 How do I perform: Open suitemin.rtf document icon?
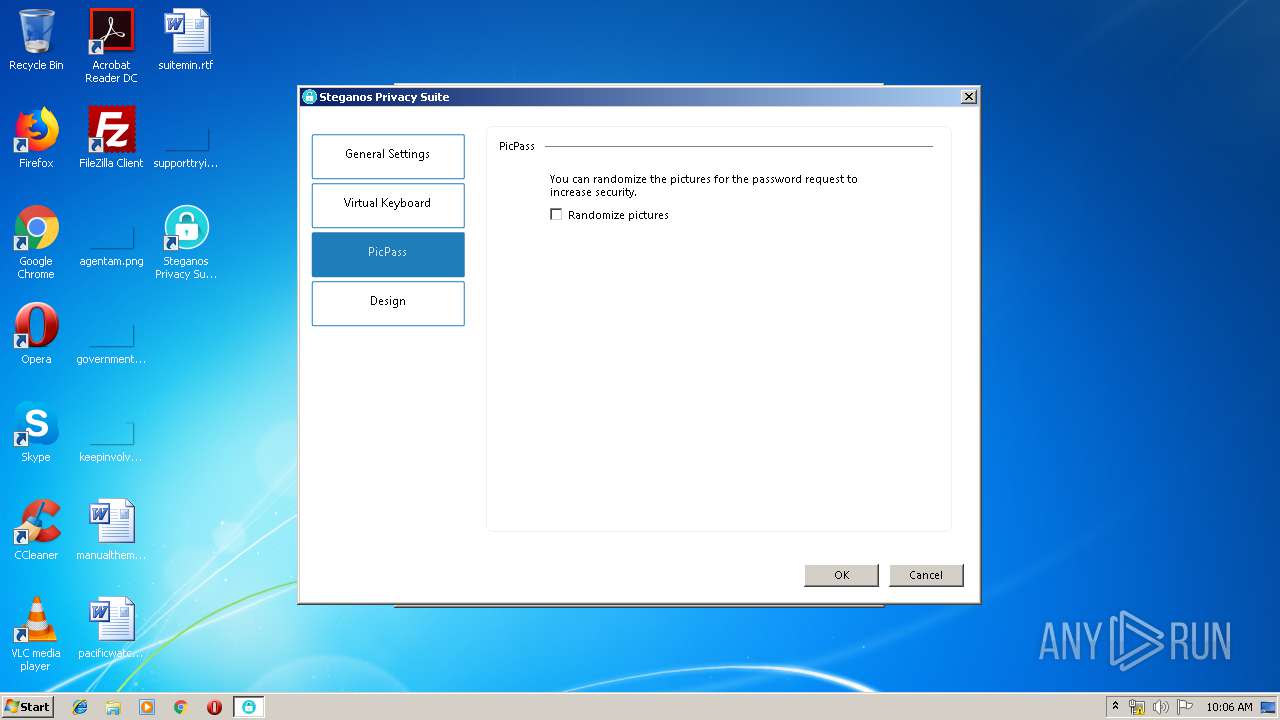pyautogui.click(x=186, y=40)
